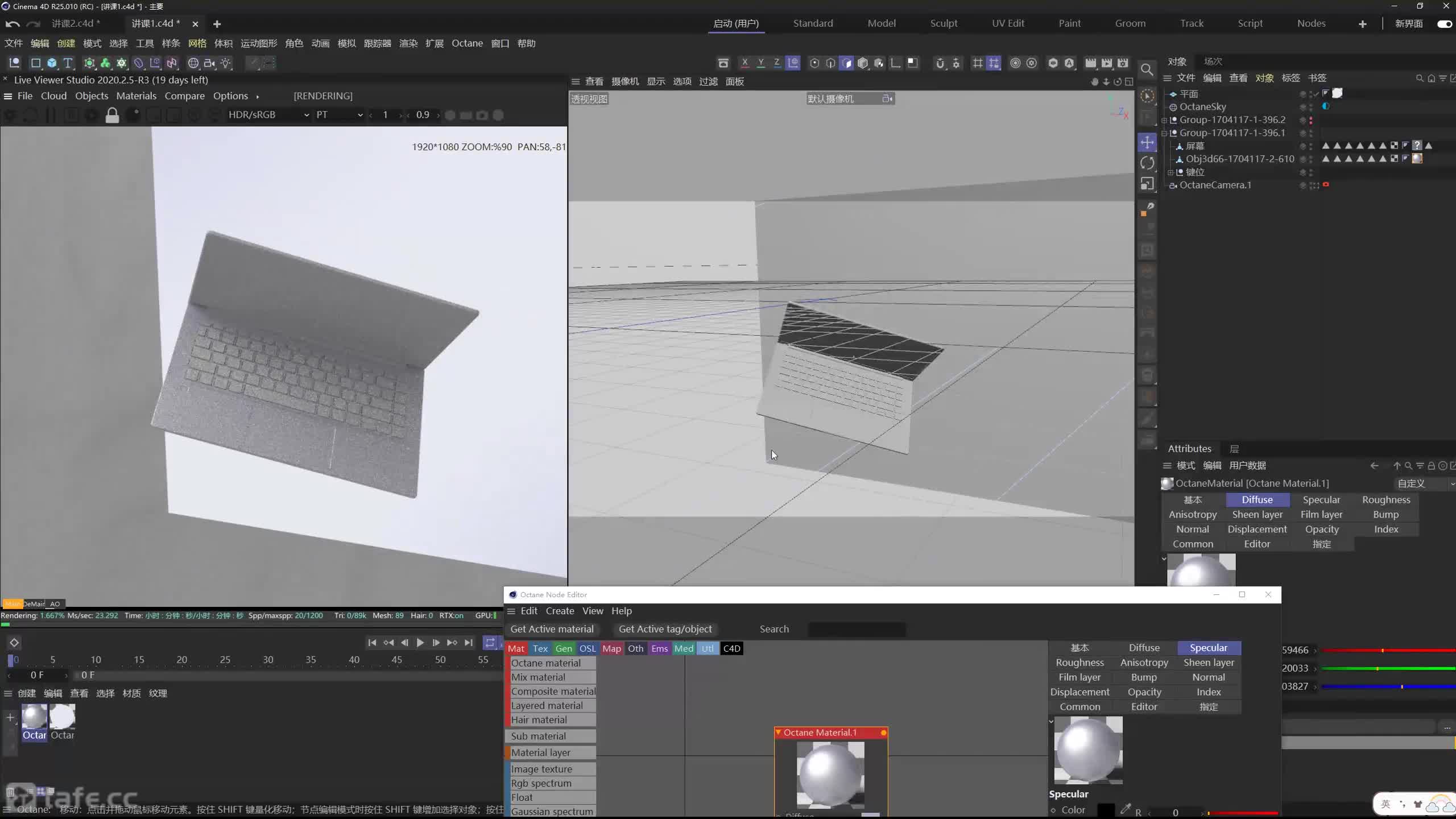Open Live Viewer Materials menu

tap(136, 96)
